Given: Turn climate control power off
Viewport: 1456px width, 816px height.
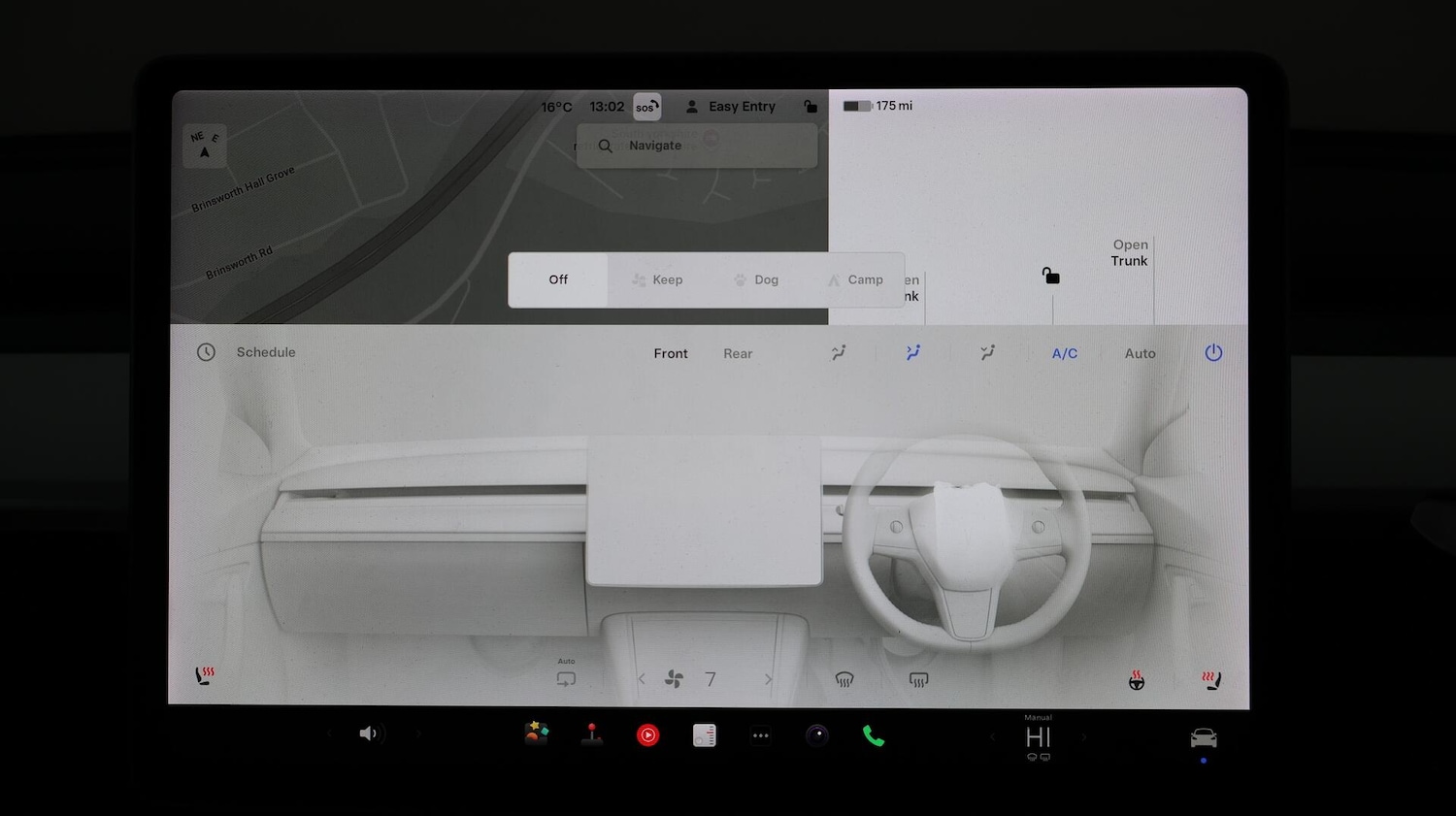Looking at the screenshot, I should [x=1213, y=353].
